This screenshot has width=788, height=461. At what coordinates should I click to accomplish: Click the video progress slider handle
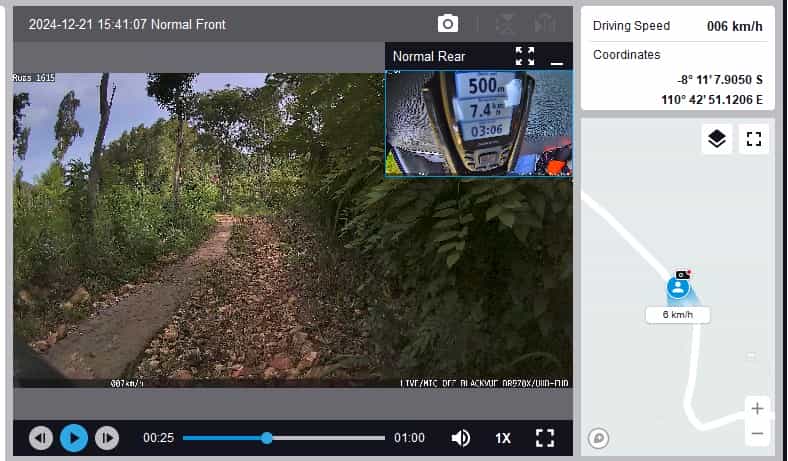coord(267,438)
